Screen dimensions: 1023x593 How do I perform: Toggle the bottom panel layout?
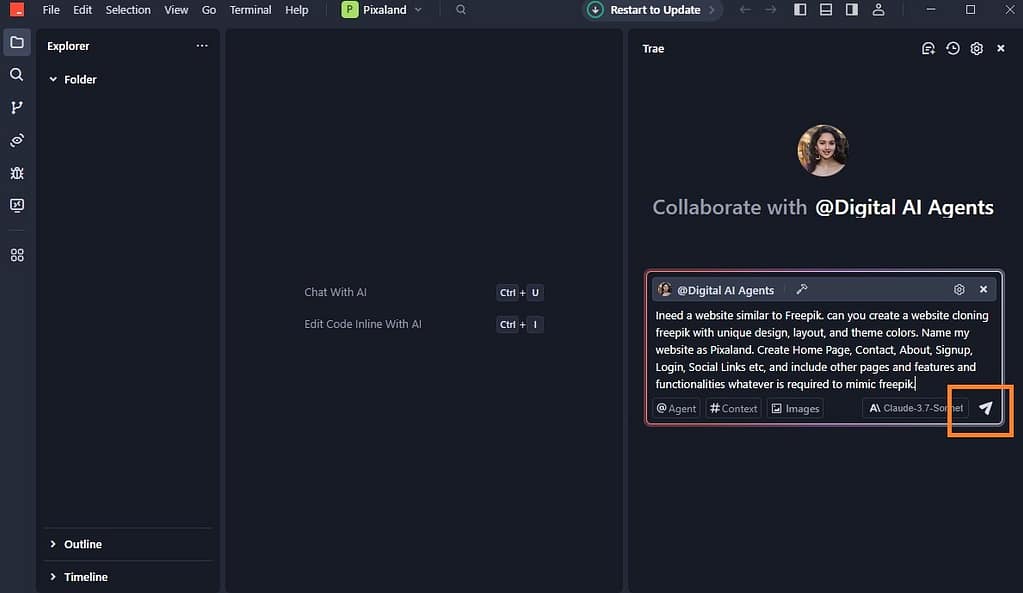[x=826, y=10]
